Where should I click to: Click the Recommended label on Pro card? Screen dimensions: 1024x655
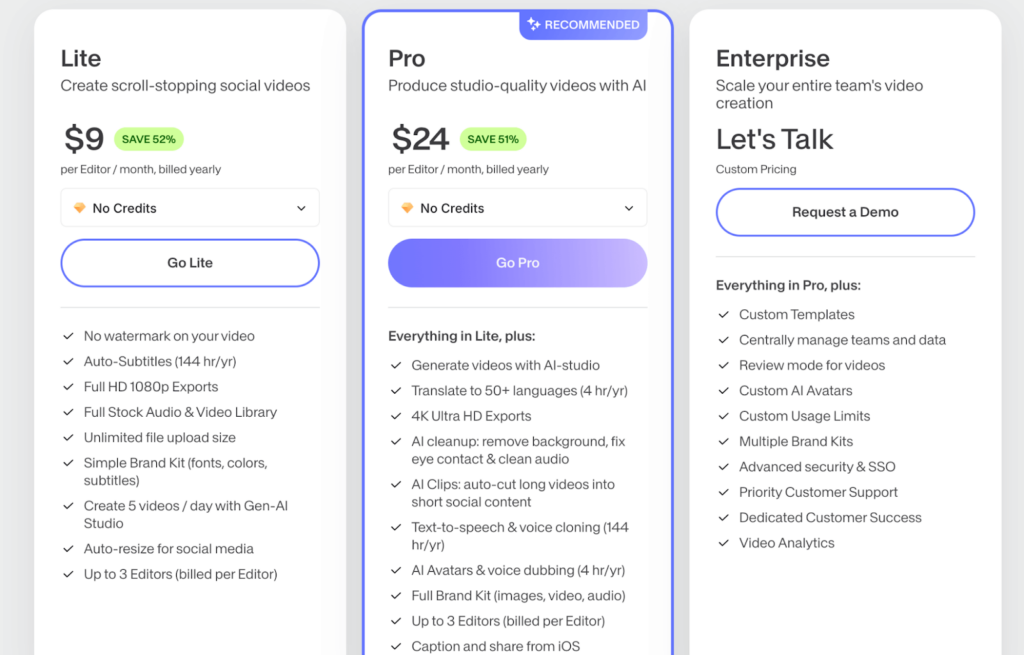click(x=591, y=25)
